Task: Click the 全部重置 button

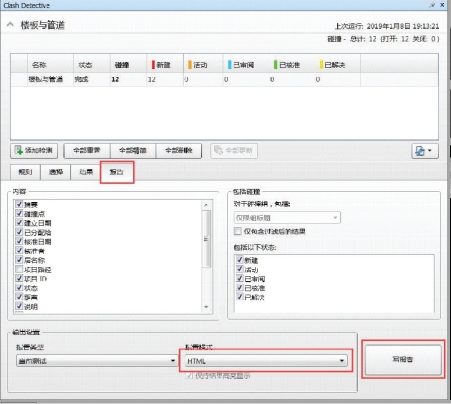Action: tap(87, 151)
